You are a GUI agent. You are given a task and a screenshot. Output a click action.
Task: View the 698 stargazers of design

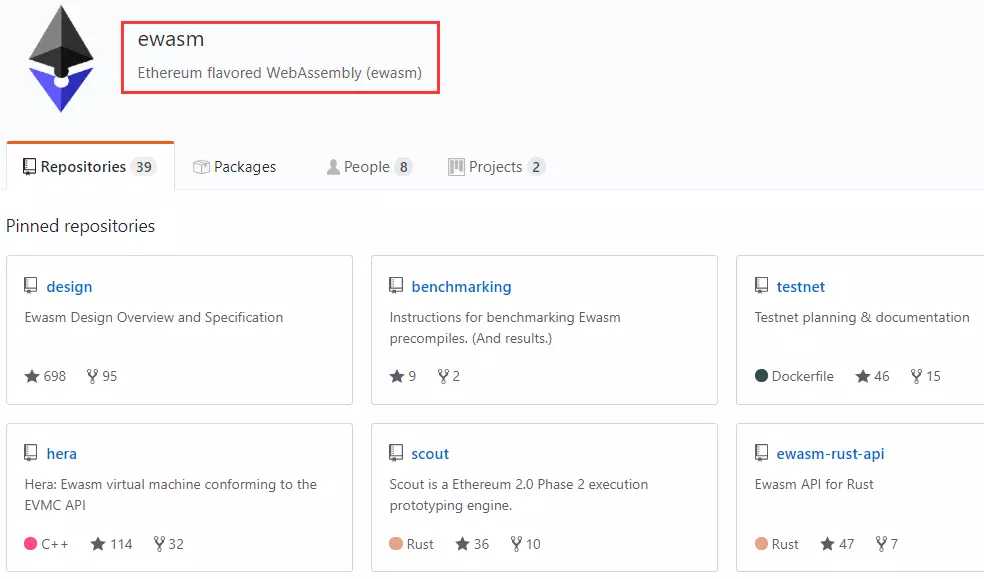(45, 376)
